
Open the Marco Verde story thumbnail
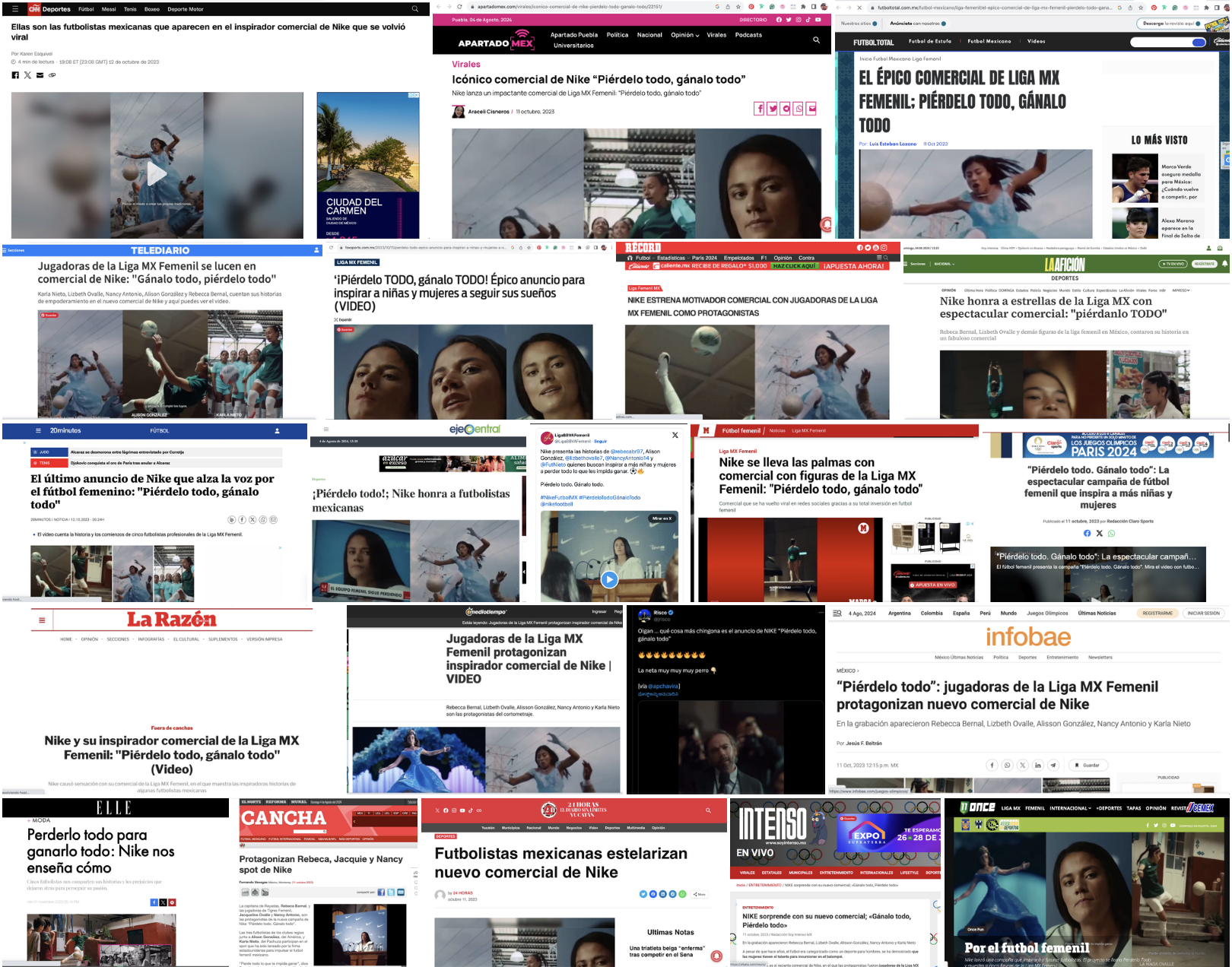(1135, 178)
